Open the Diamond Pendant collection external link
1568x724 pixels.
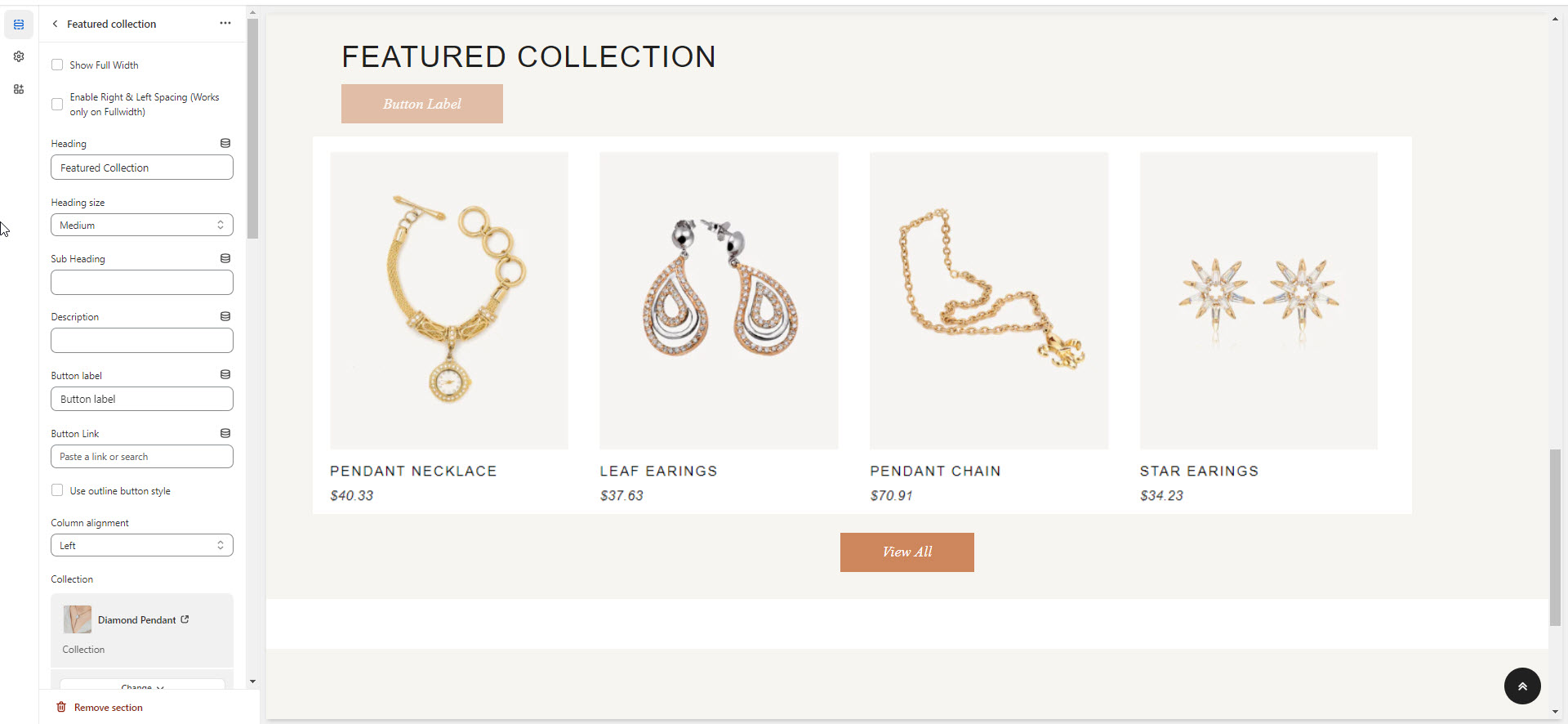coord(185,619)
